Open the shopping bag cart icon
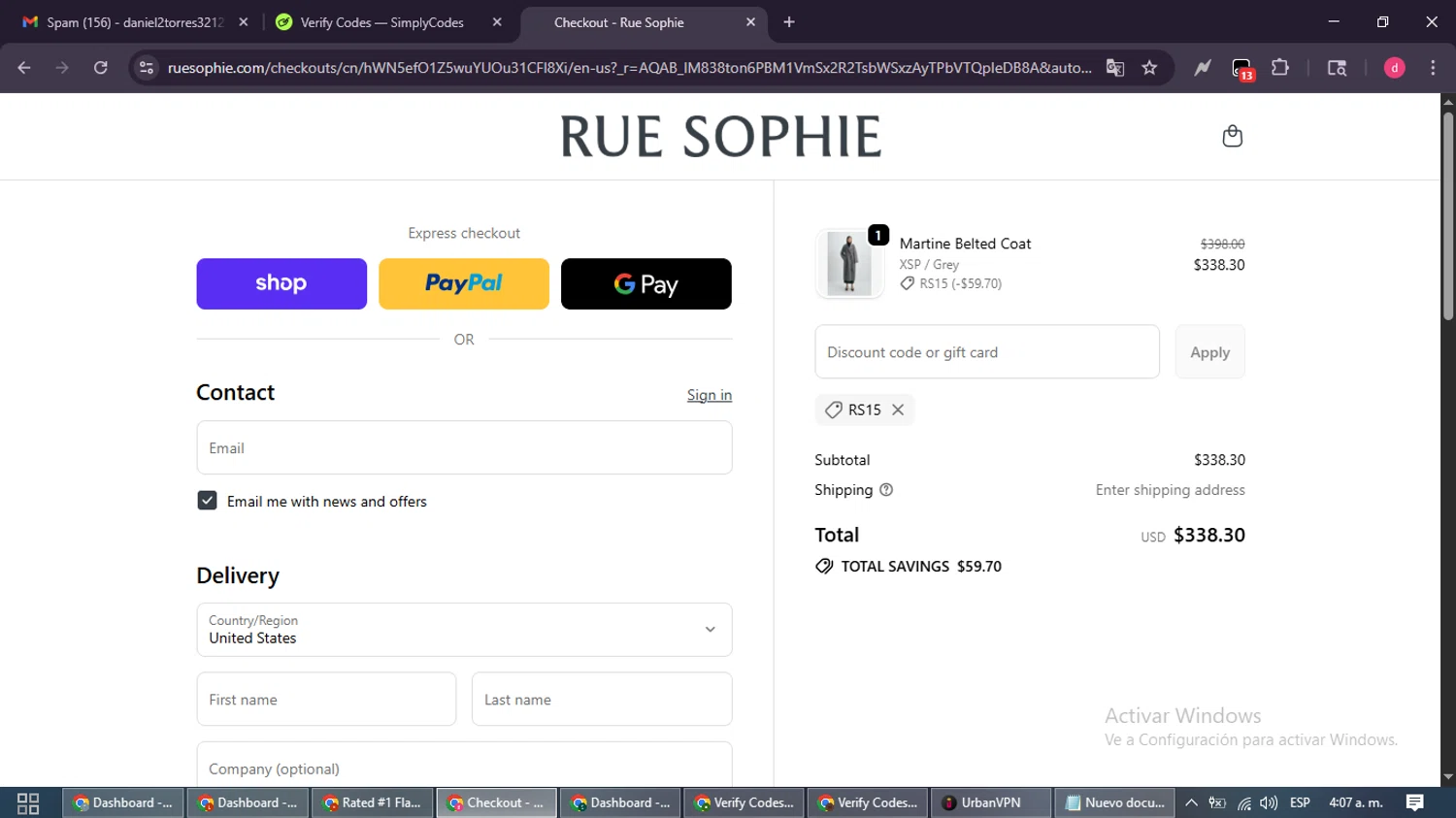Screen dimensions: 1456x818 tap(1232, 136)
